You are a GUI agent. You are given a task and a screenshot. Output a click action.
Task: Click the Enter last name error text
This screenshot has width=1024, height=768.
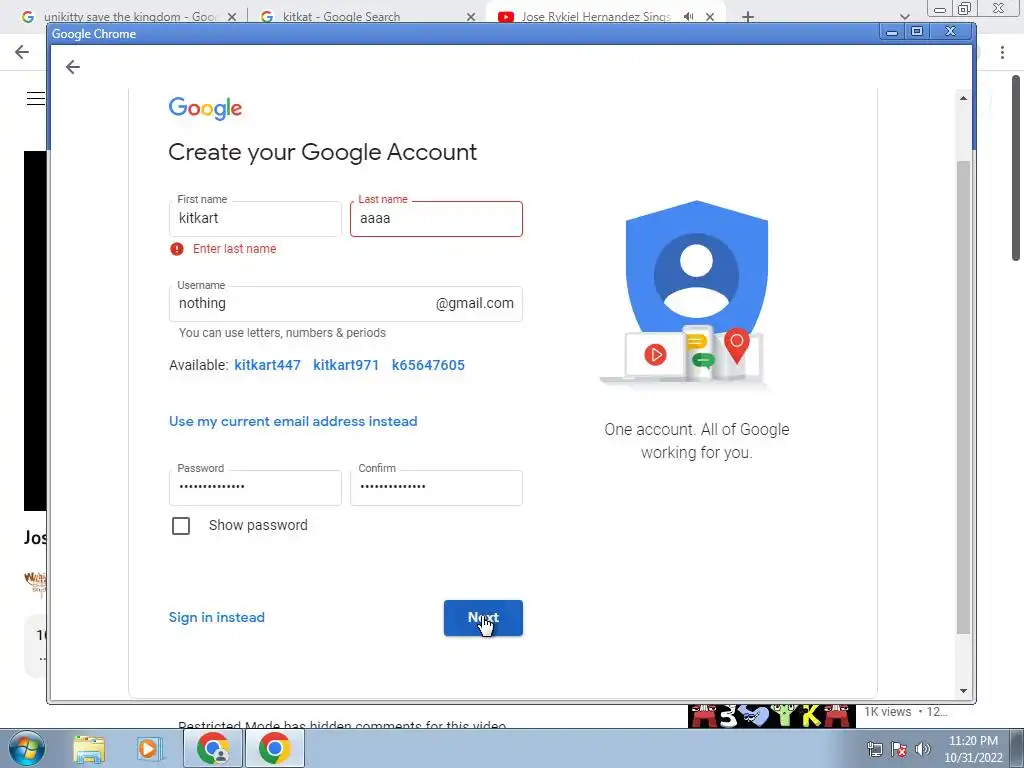pos(234,249)
